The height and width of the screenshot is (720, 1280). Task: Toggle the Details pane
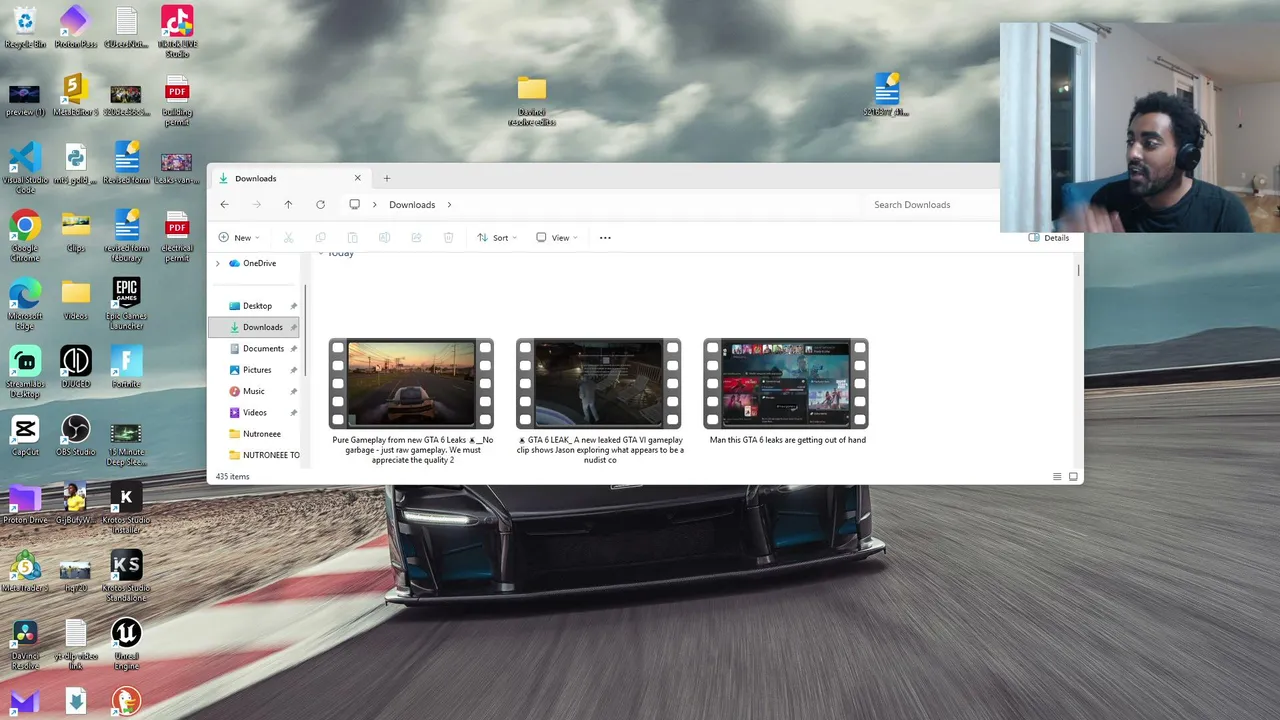1049,238
